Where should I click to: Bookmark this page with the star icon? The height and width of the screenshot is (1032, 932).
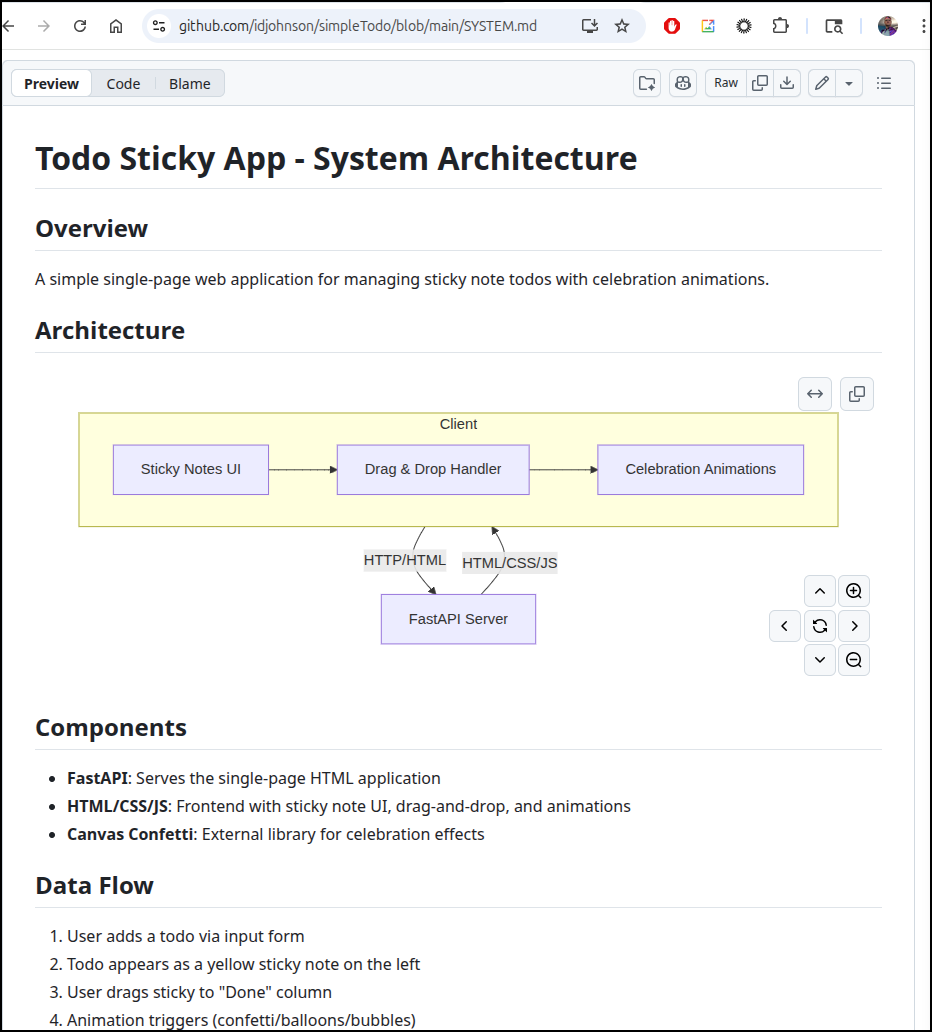(622, 26)
